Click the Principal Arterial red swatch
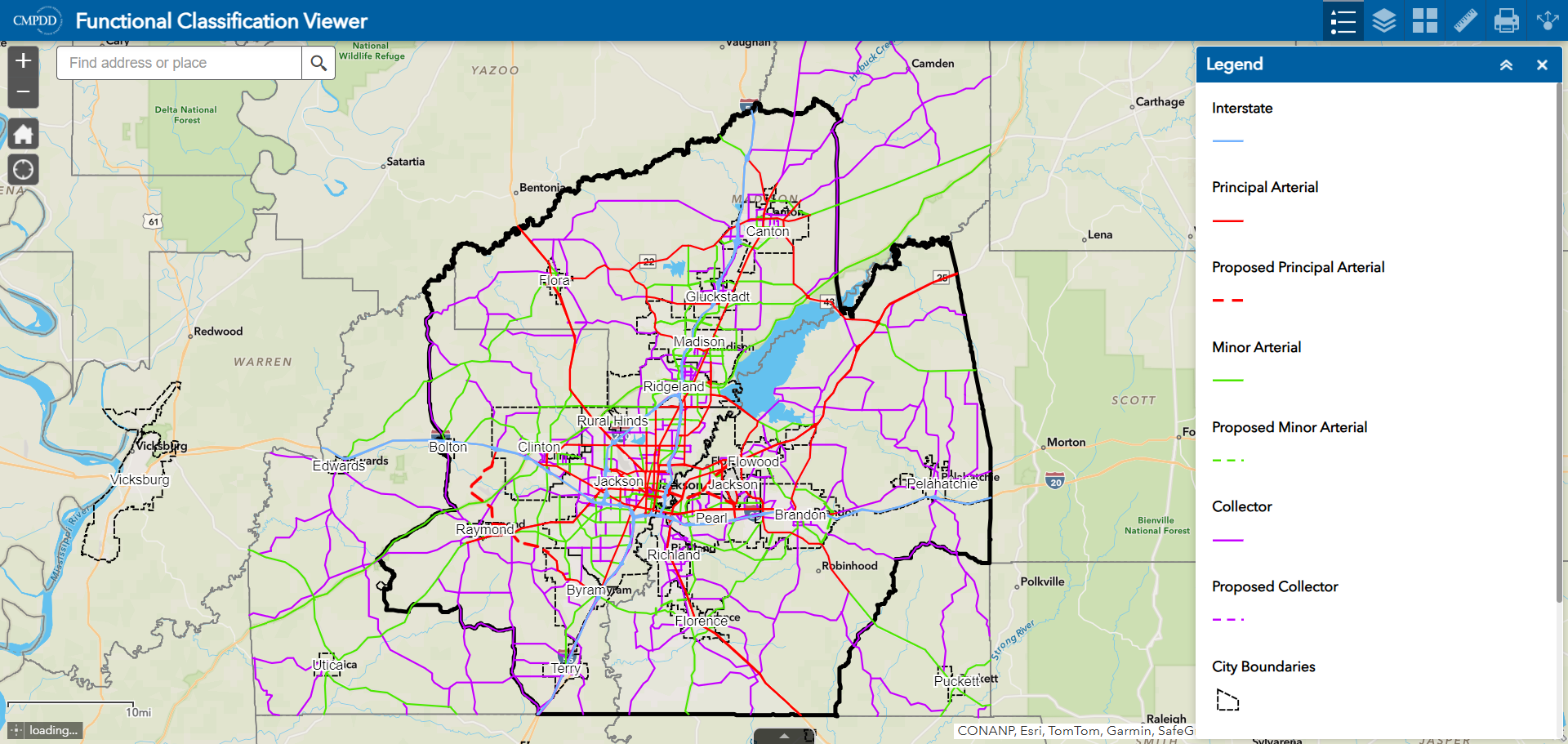This screenshot has height=744, width=1568. pyautogui.click(x=1227, y=221)
